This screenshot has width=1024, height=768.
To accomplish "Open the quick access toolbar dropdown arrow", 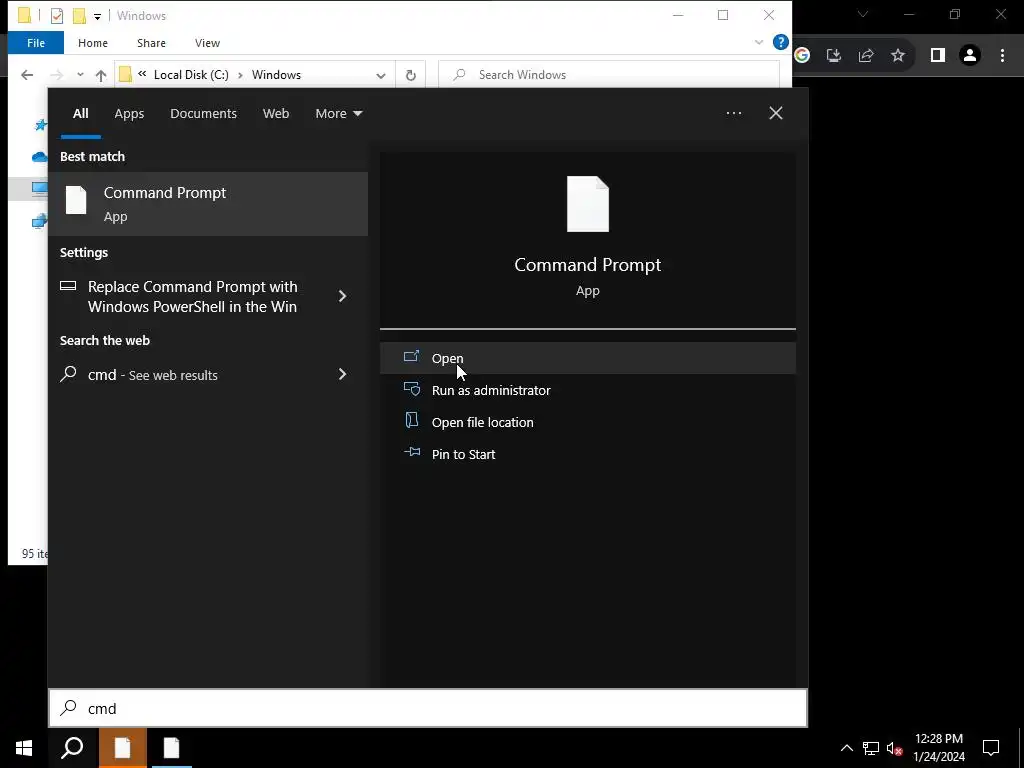I will pos(97,17).
